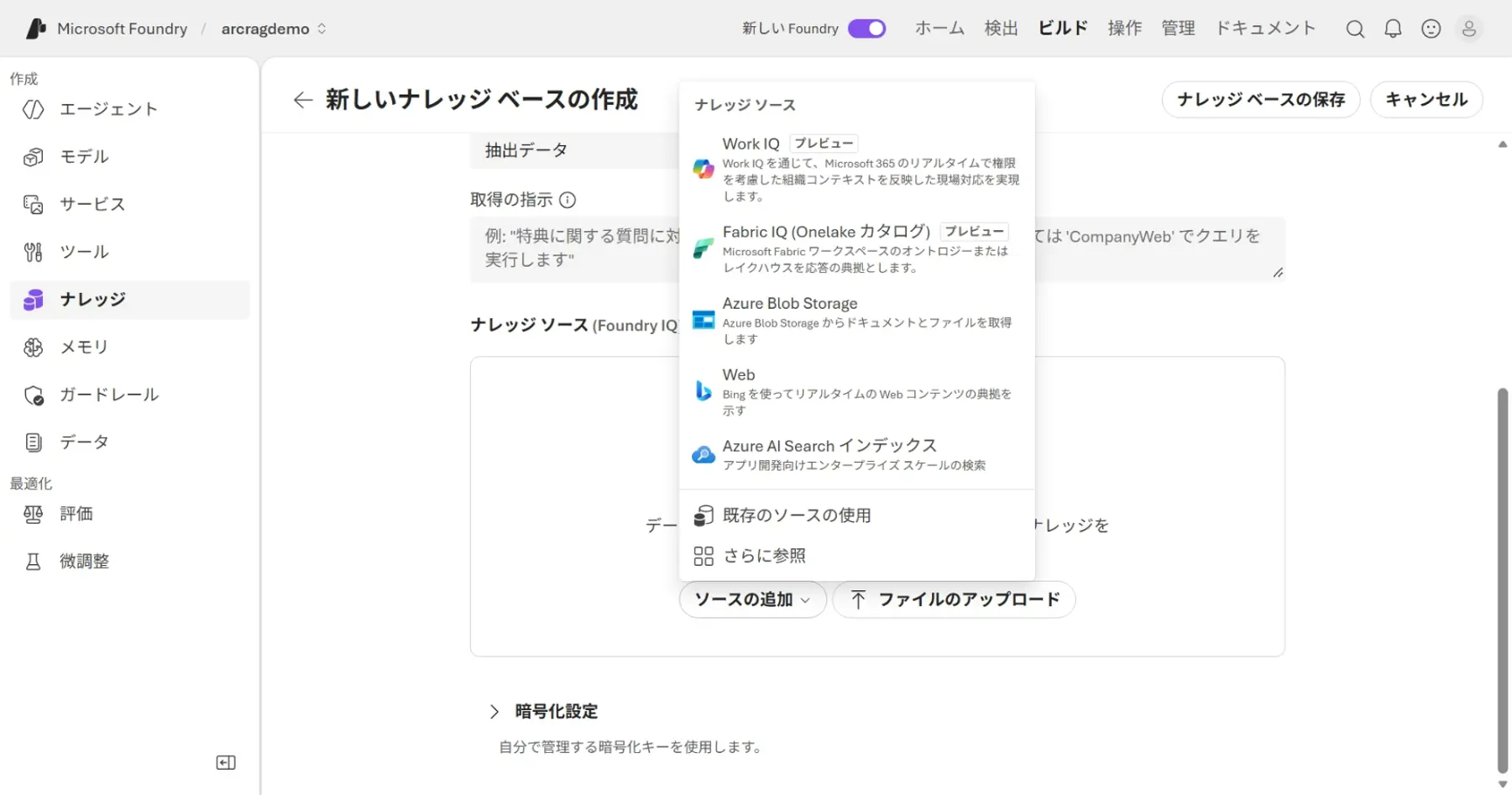Close the ソースの追加 dropdown button
The height and width of the screenshot is (795, 1512).
(x=752, y=599)
